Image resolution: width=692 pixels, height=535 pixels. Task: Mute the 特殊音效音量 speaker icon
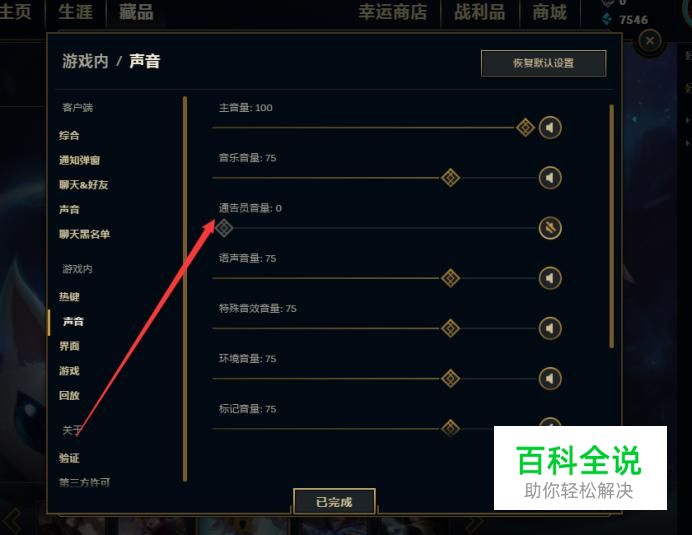550,328
